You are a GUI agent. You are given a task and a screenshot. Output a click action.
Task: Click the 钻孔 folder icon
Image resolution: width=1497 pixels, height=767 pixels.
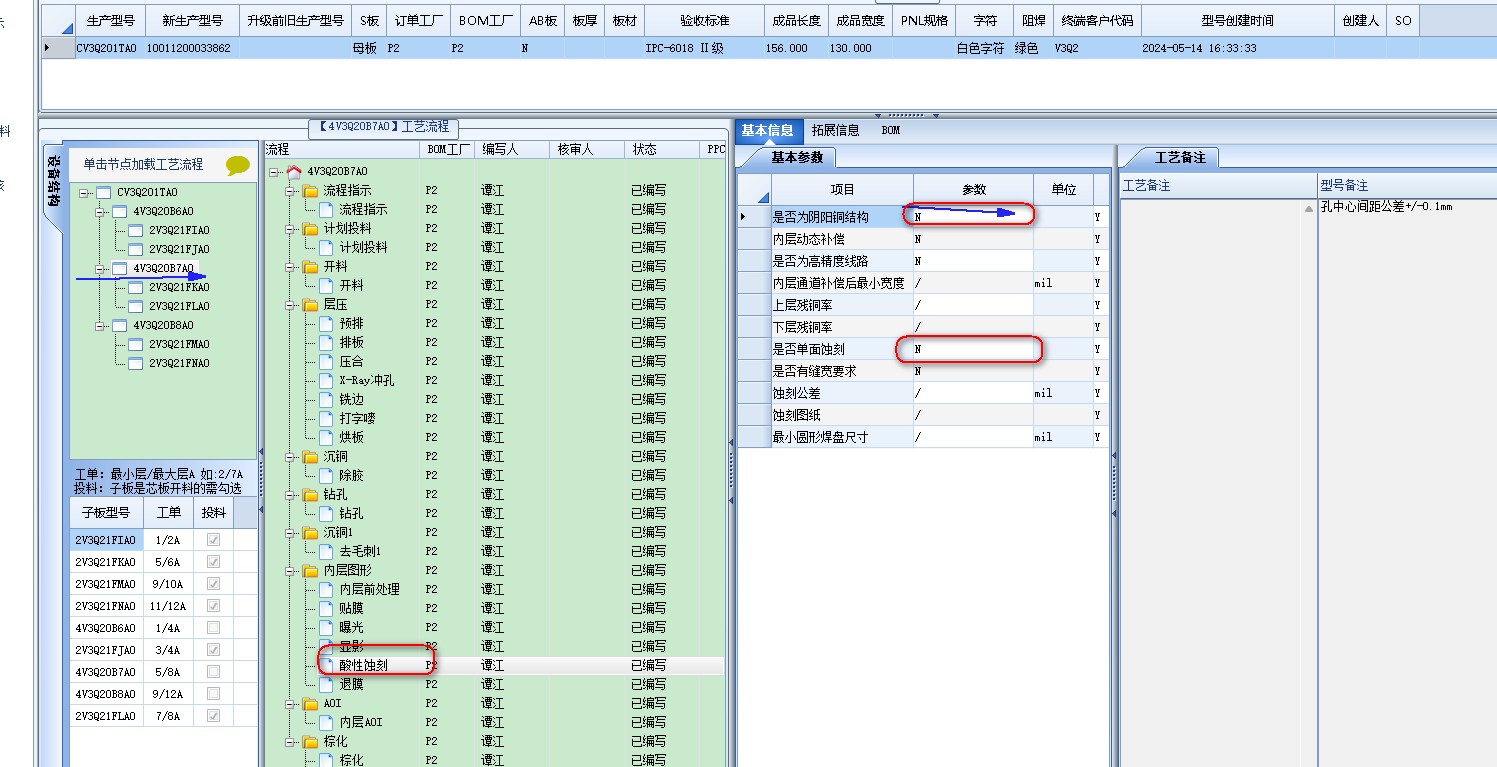pyautogui.click(x=310, y=495)
